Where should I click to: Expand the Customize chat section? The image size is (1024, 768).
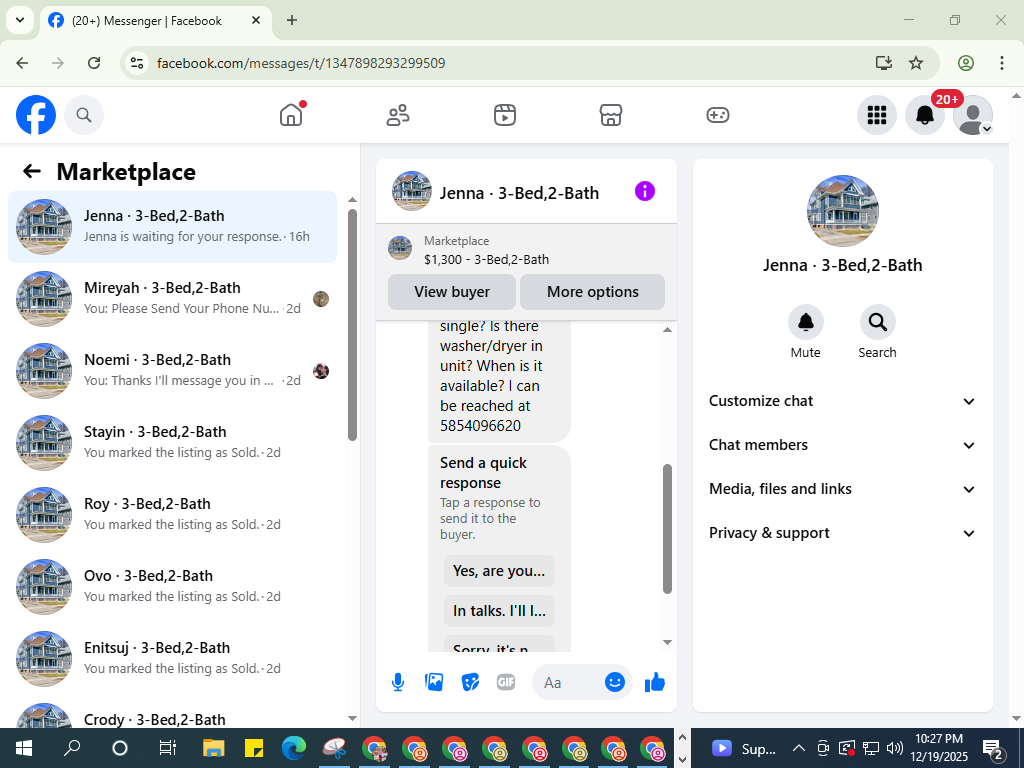(842, 401)
